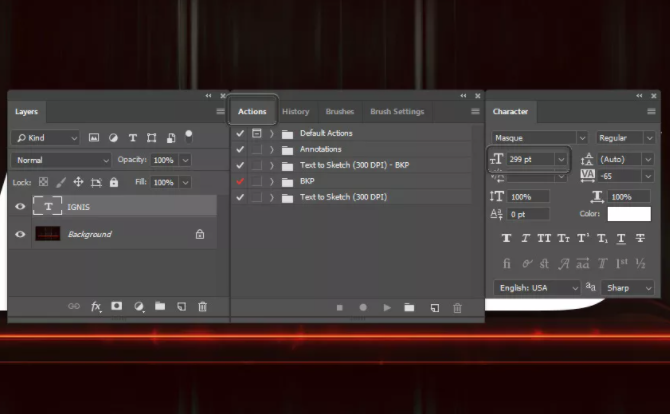Image resolution: width=670 pixels, height=414 pixels.
Task: Open Fill slider dropdown arrow
Action: pos(185,182)
